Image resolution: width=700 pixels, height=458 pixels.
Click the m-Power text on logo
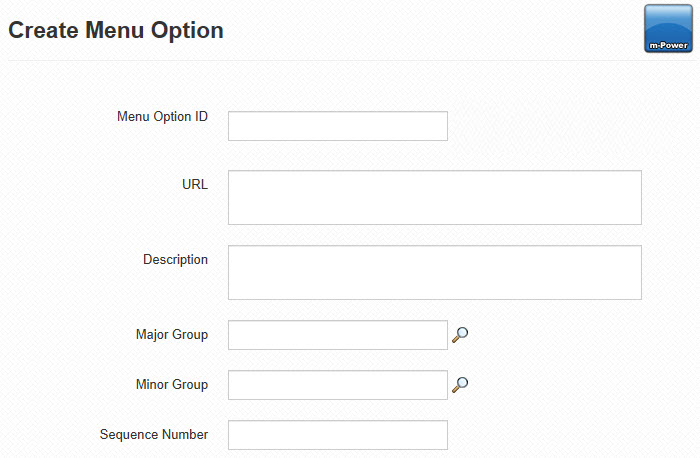668,45
